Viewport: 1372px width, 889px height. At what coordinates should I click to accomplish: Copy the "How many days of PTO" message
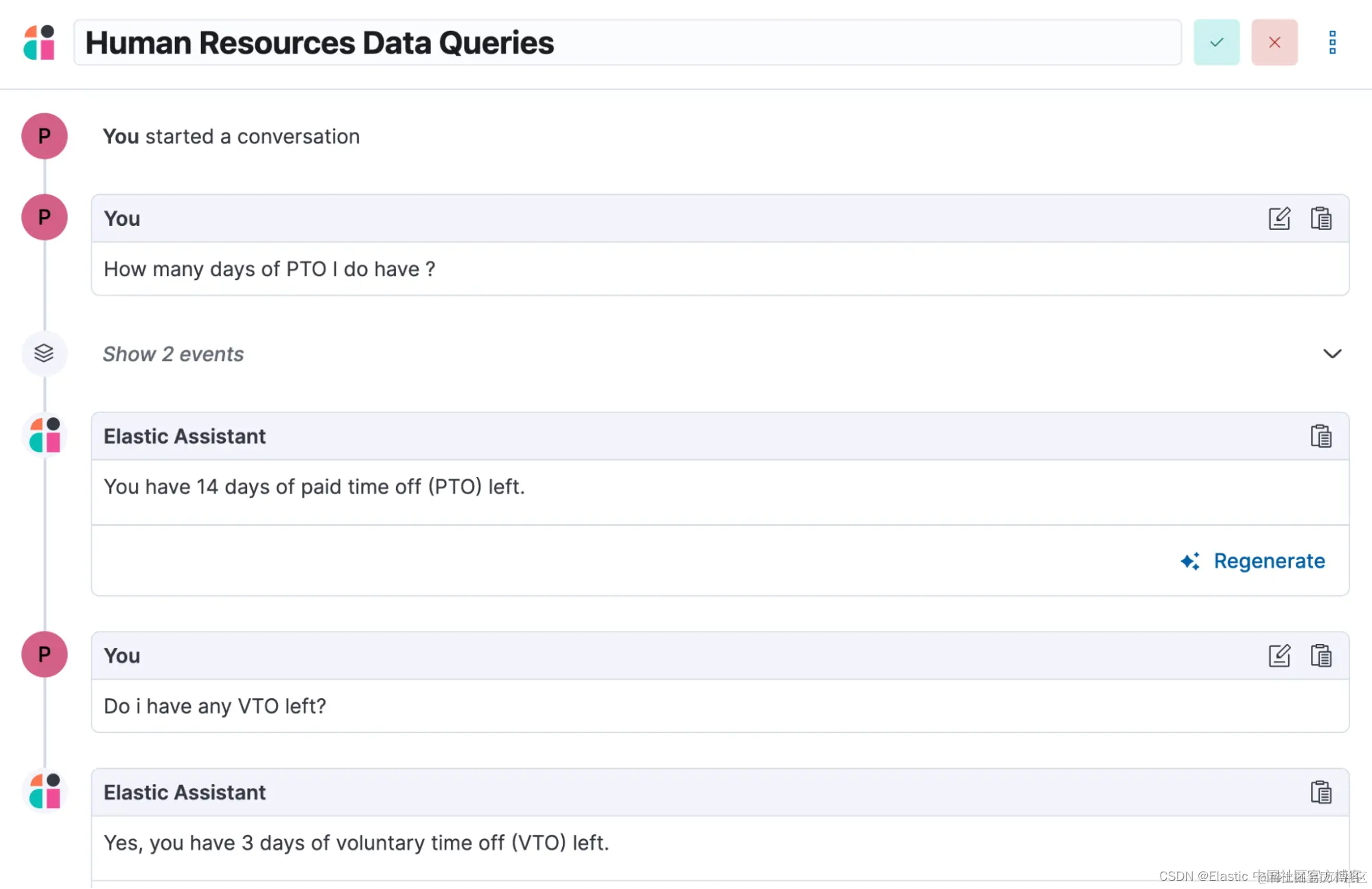(1321, 218)
